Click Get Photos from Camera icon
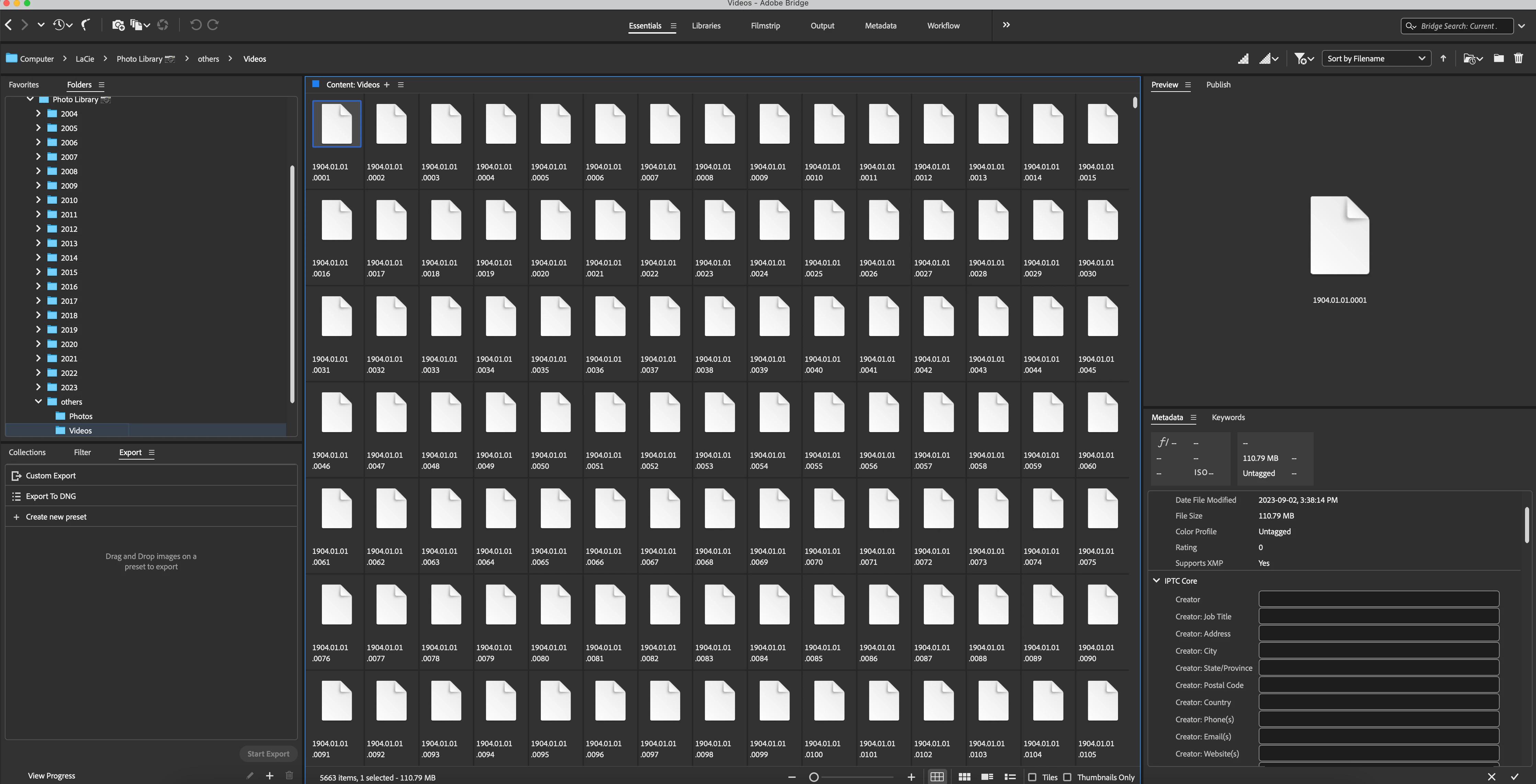Viewport: 1536px width, 784px height. click(118, 25)
